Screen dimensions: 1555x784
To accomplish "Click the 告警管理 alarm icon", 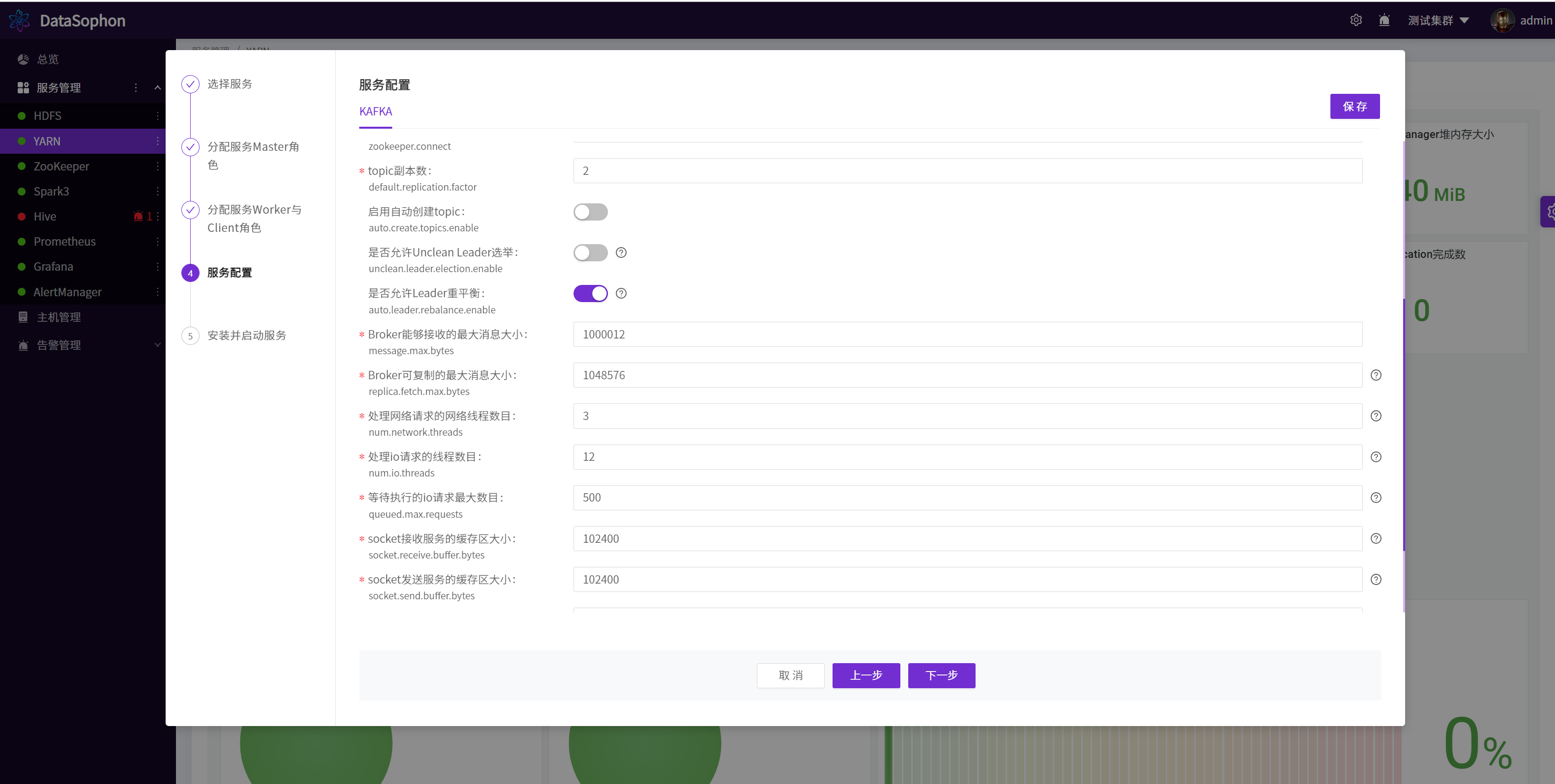I will (x=23, y=345).
